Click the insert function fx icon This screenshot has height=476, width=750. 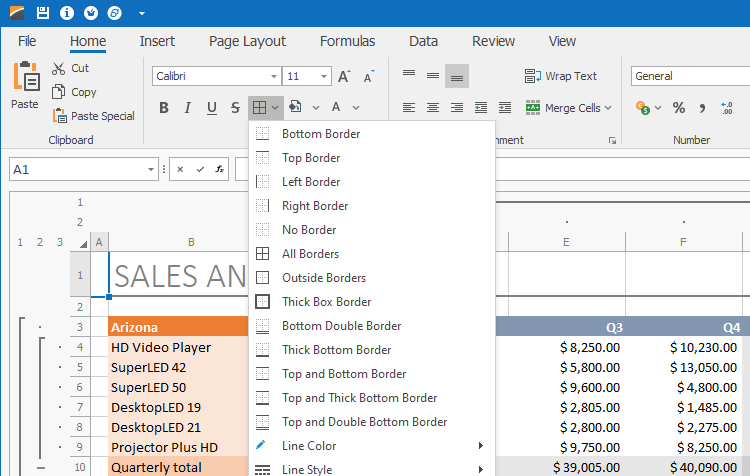tap(220, 169)
